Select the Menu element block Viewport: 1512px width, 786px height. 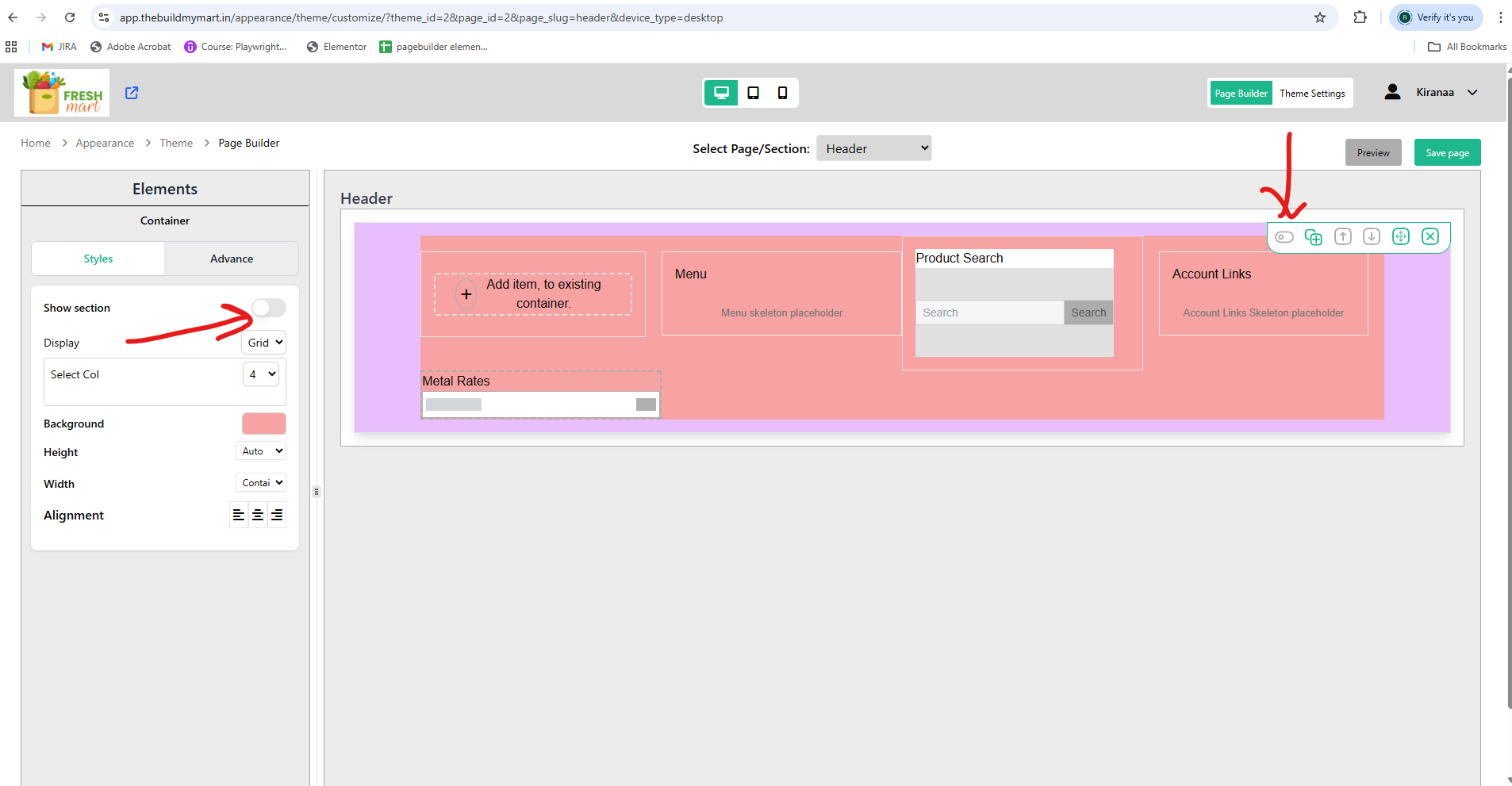781,293
